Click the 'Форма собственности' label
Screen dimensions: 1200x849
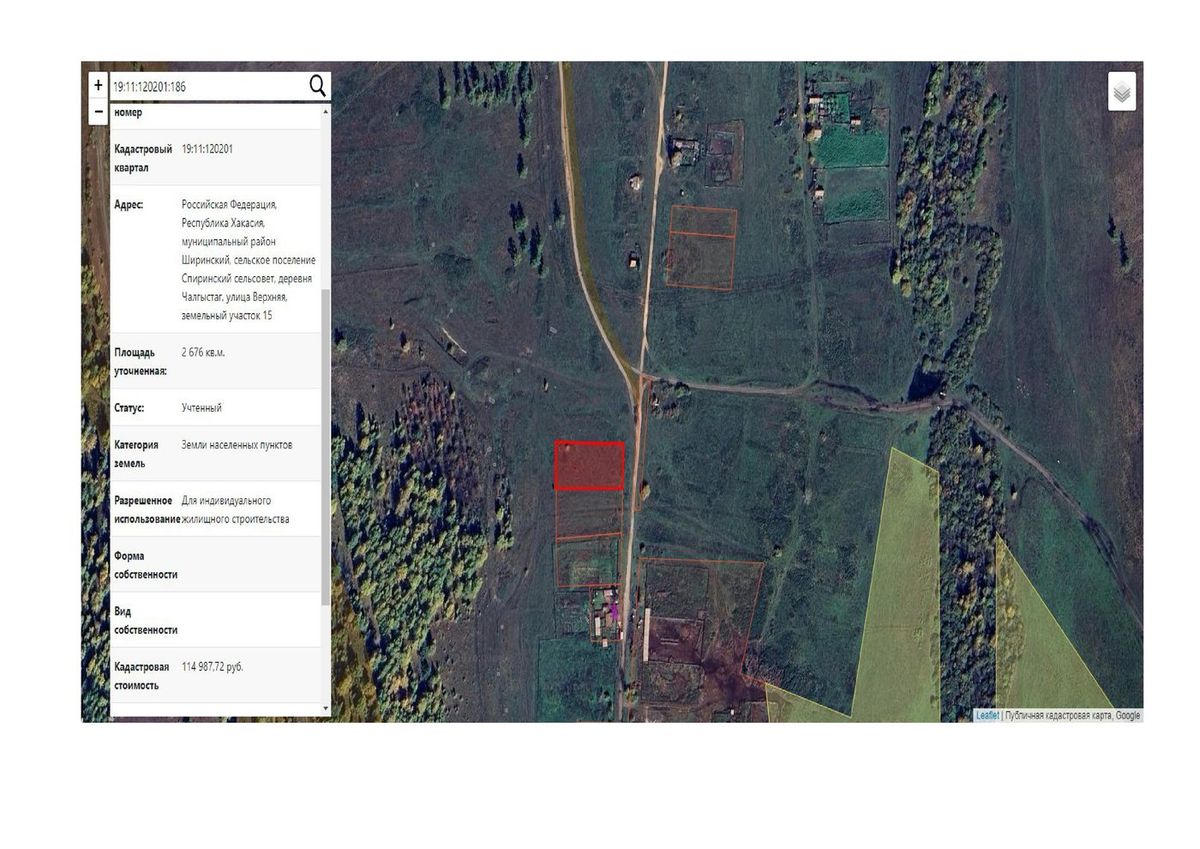(x=146, y=565)
